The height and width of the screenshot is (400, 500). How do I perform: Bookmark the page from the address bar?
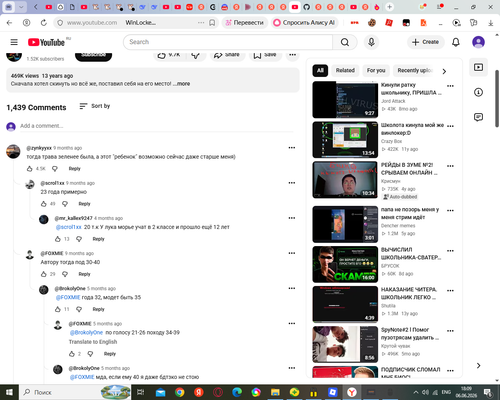(x=212, y=23)
